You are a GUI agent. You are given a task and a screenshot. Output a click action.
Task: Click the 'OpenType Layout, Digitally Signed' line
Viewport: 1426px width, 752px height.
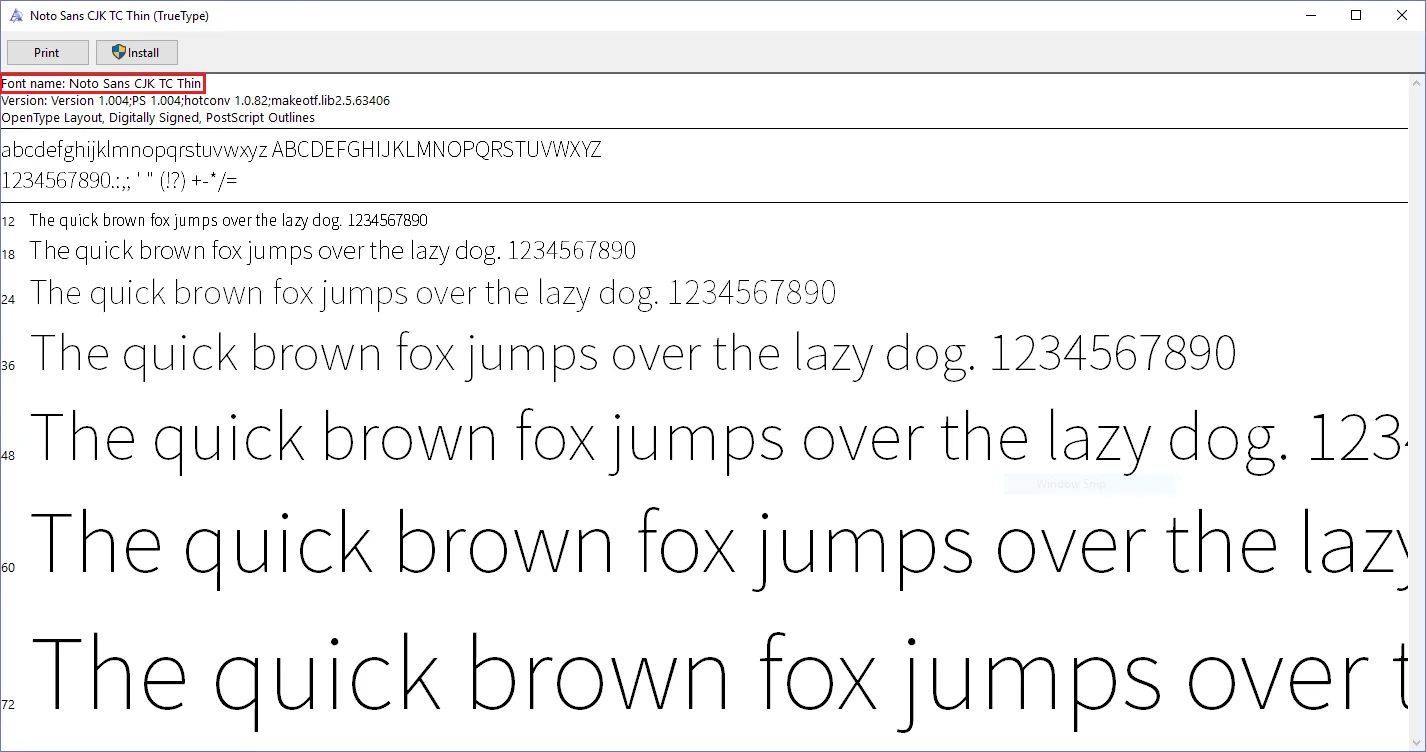point(158,117)
